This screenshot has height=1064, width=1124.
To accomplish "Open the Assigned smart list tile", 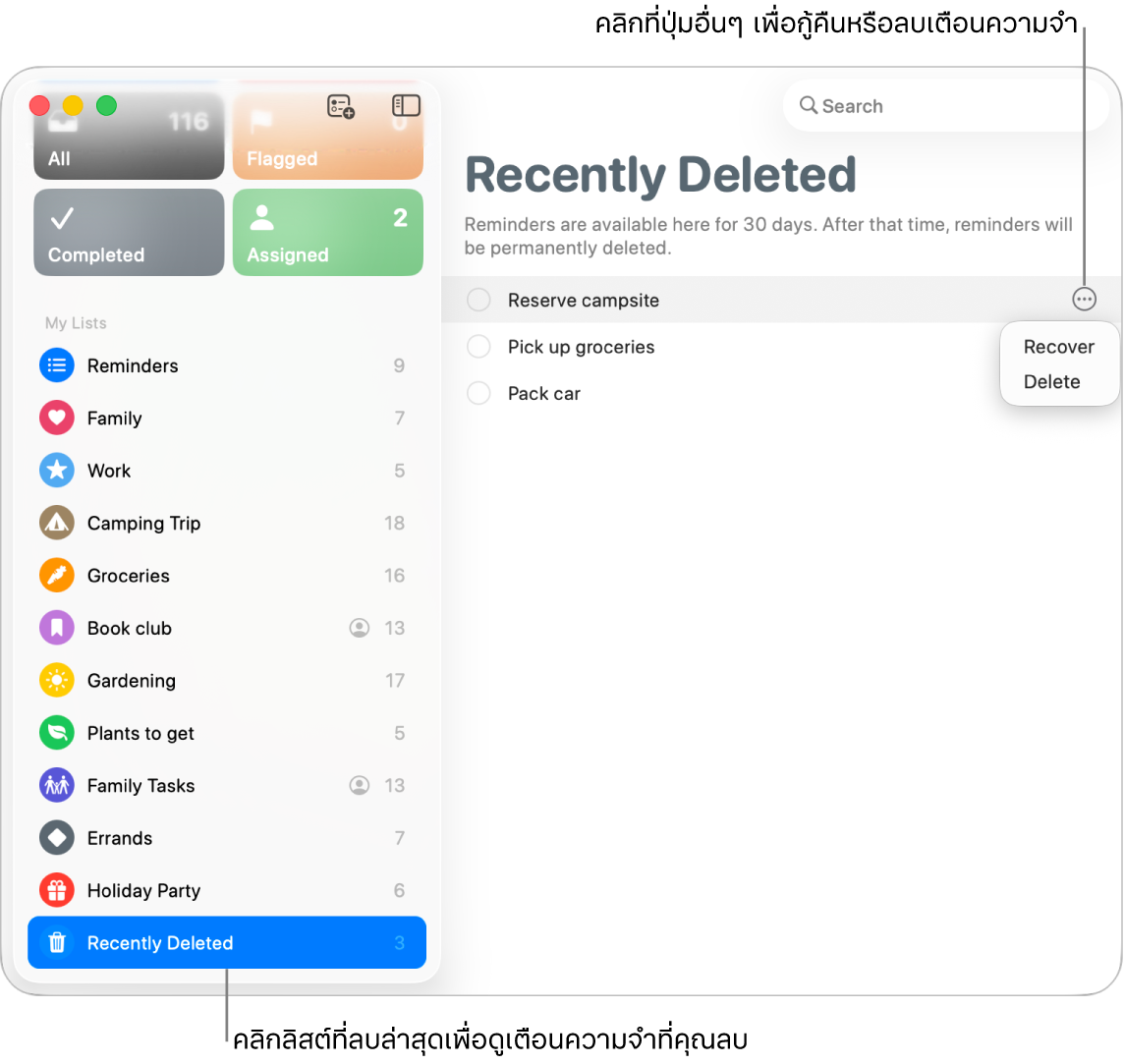I will point(327,232).
